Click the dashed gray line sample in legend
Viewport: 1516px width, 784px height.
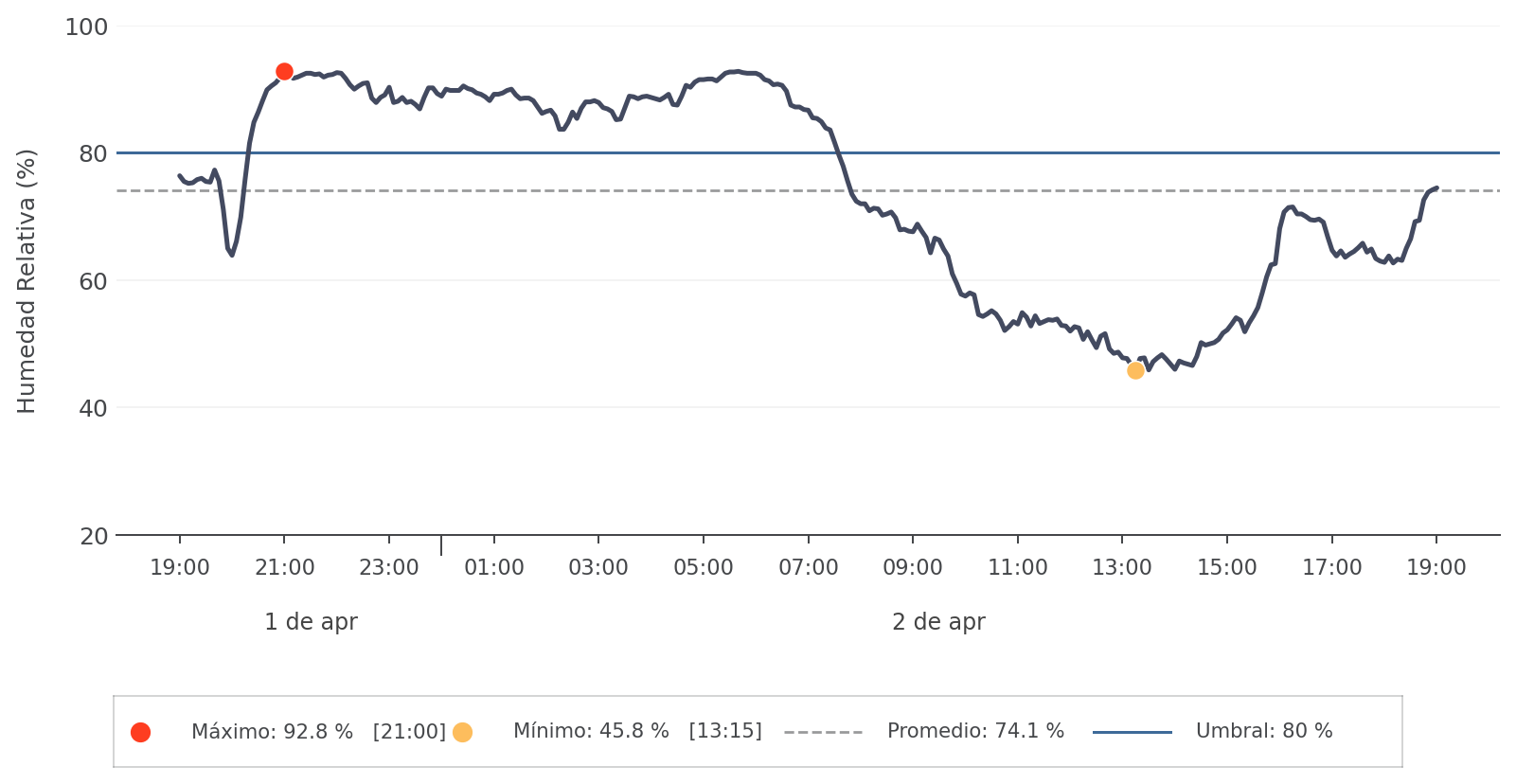pos(823,732)
